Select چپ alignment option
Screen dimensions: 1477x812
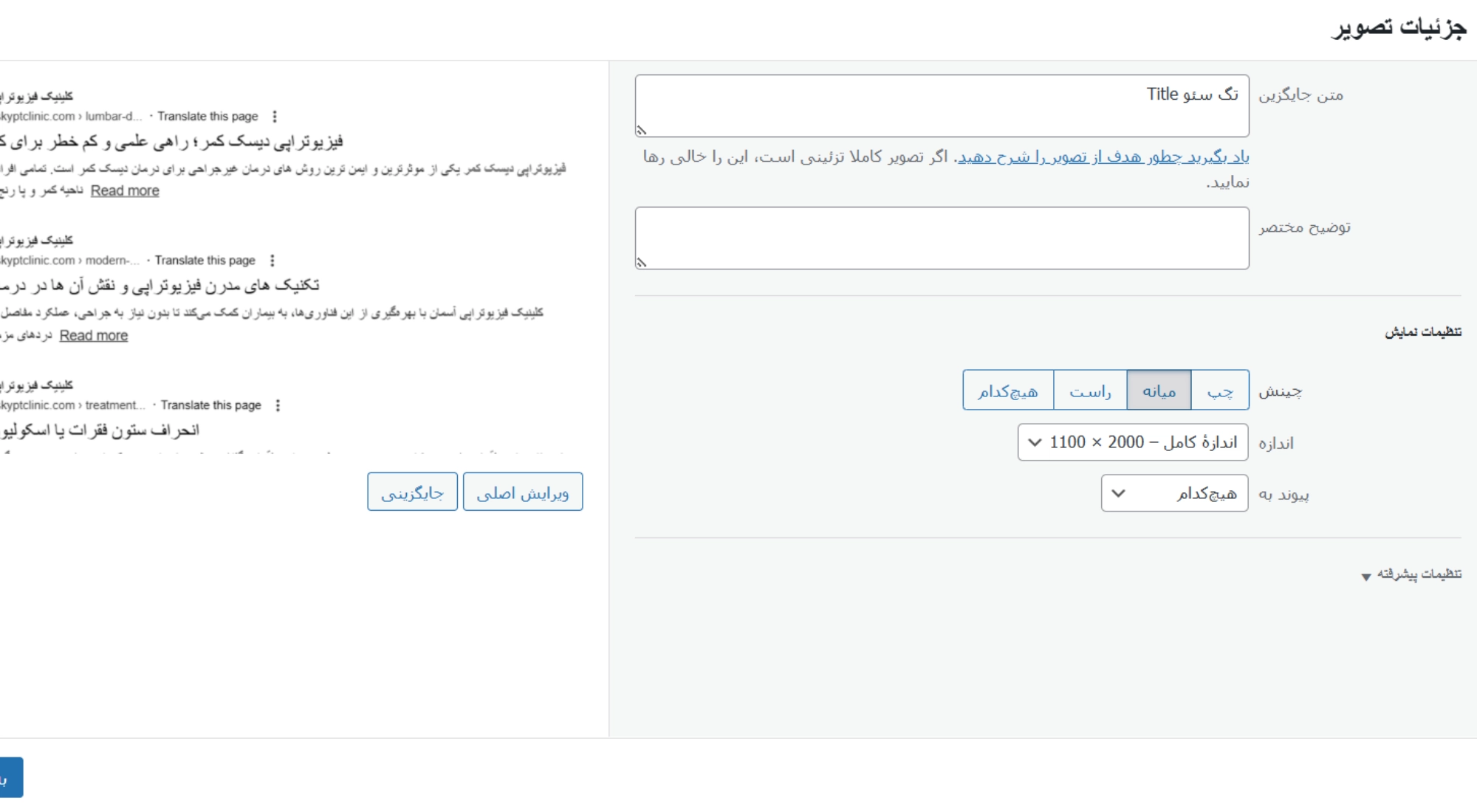click(1220, 391)
